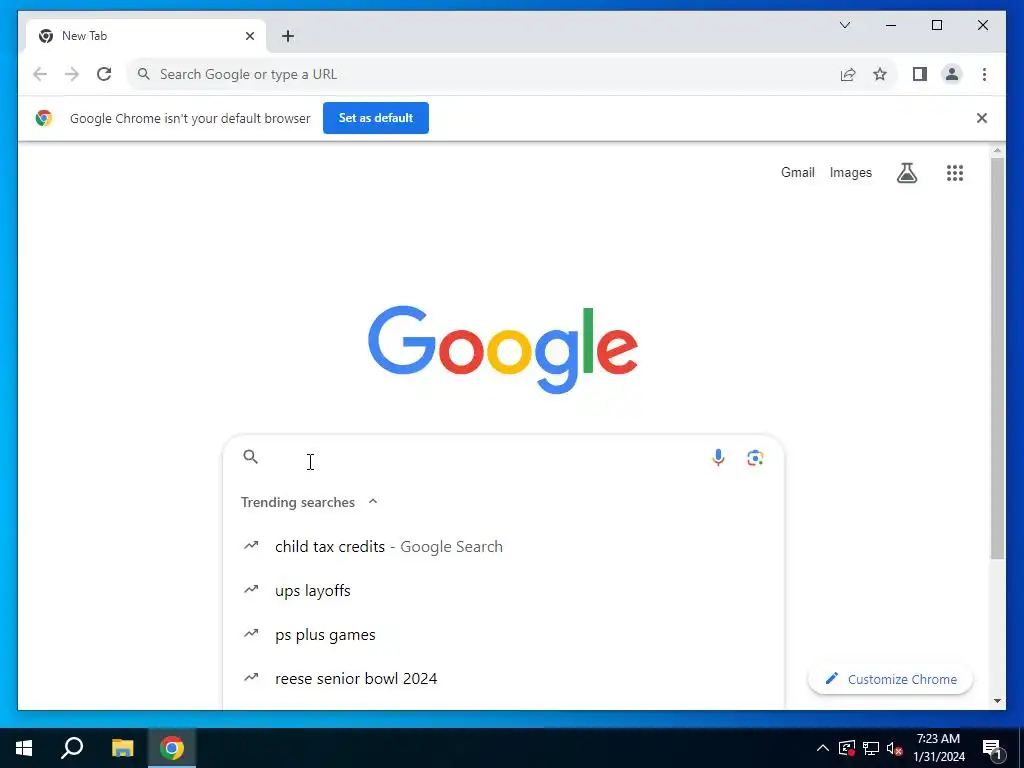Open the Google apps grid
Screen dimensions: 1024x768
955,173
